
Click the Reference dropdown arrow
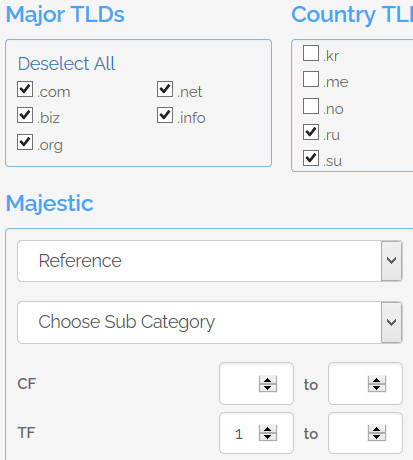click(x=392, y=261)
